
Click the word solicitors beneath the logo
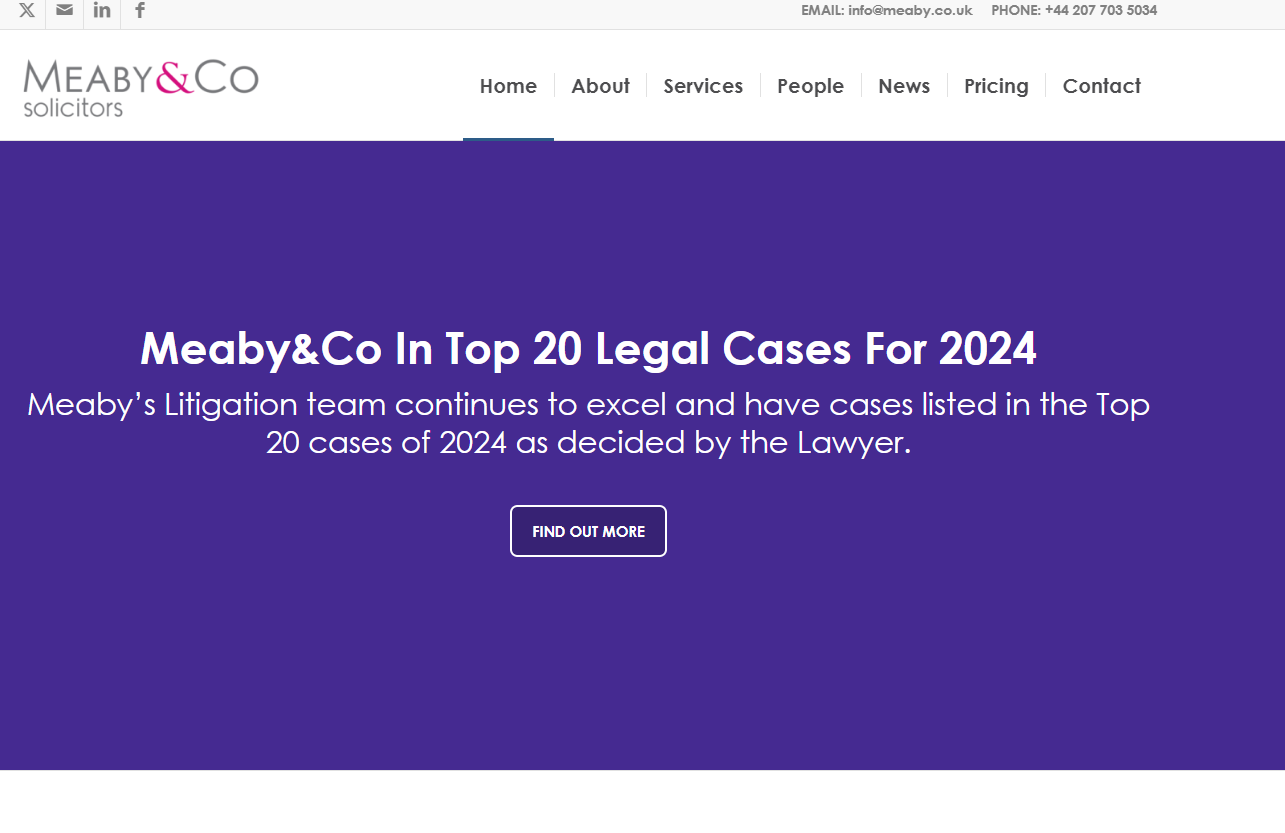[73, 108]
